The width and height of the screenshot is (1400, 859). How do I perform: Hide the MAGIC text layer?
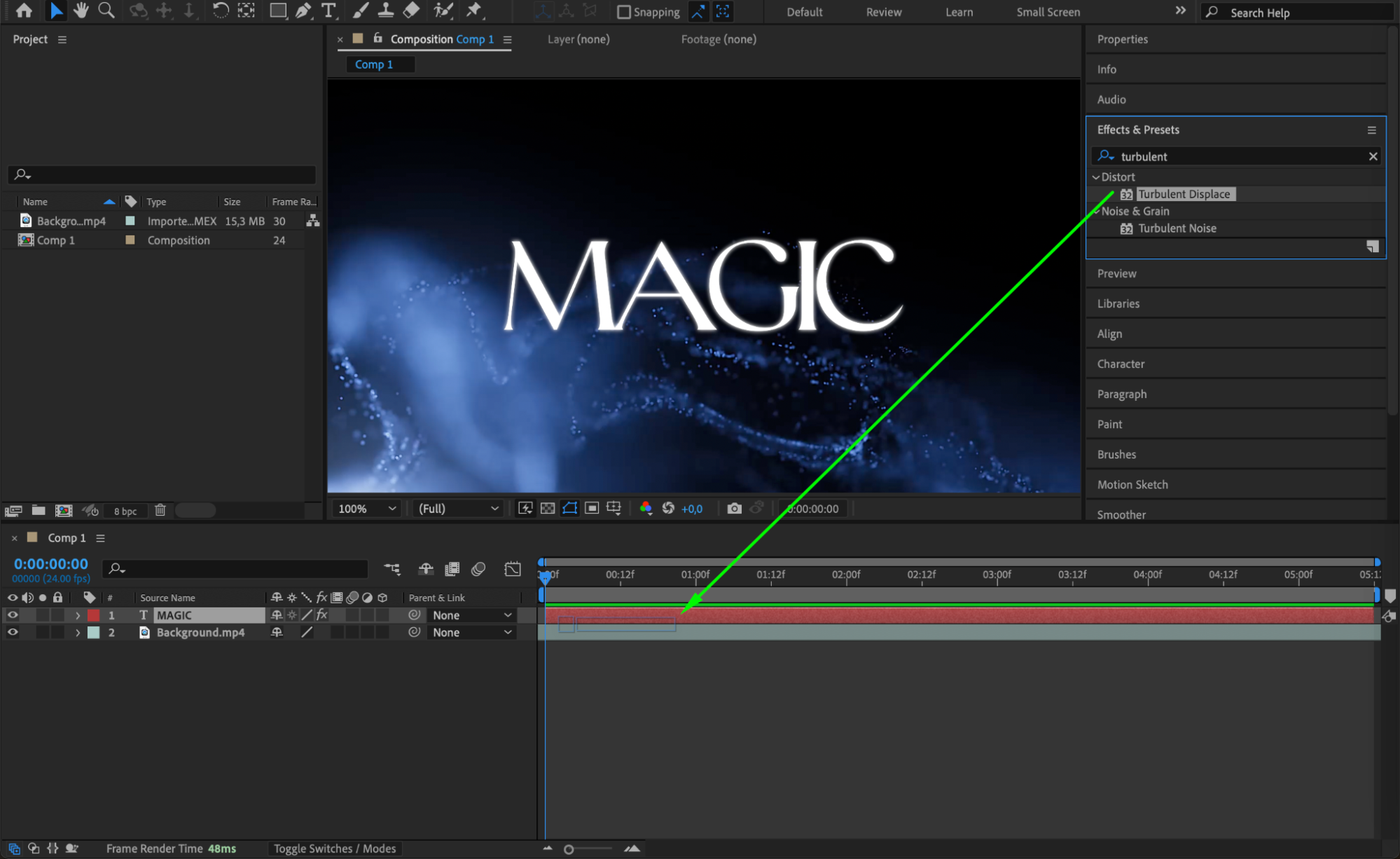coord(13,615)
